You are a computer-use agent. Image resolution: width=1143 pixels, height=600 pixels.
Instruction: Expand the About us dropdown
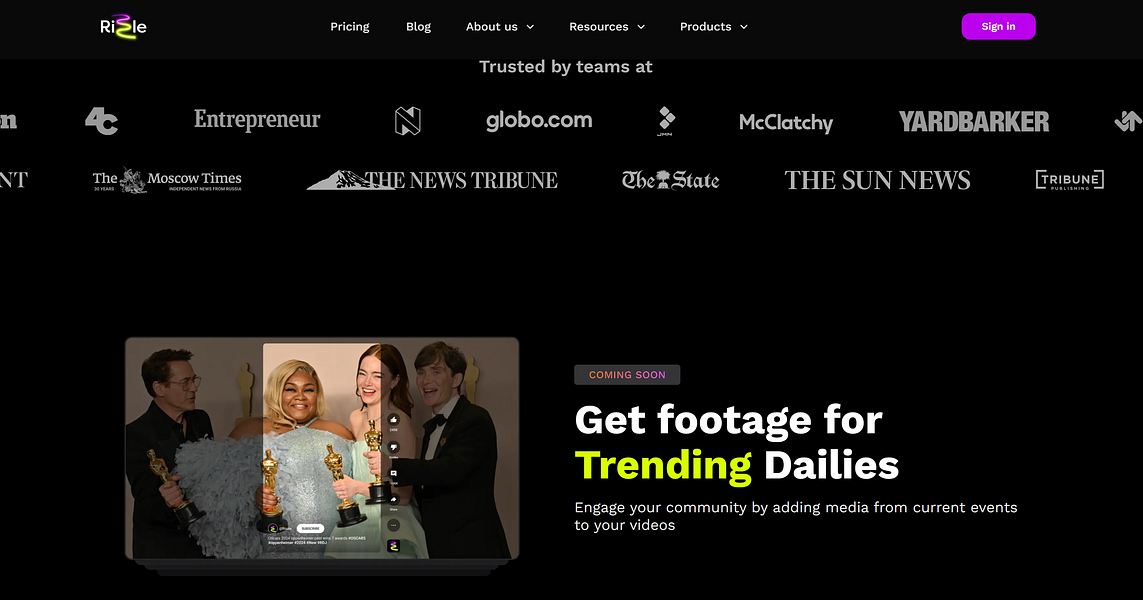tap(500, 27)
